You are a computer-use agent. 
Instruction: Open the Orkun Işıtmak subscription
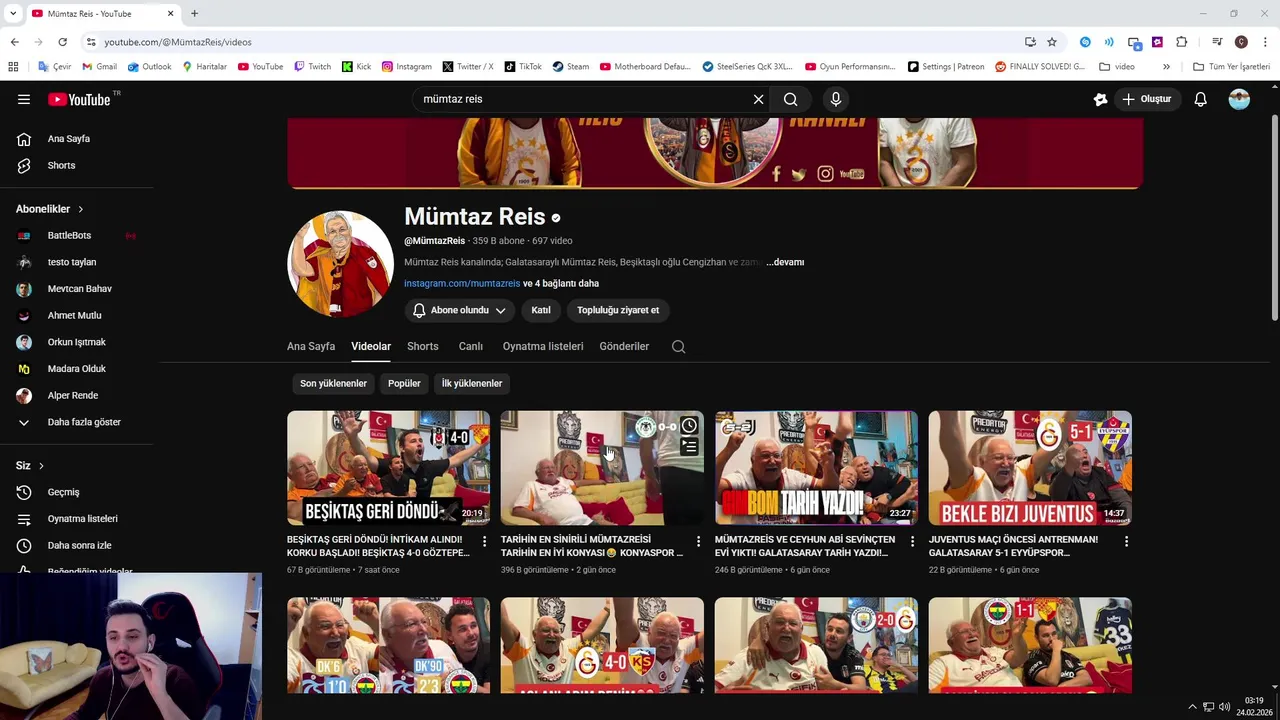point(76,342)
